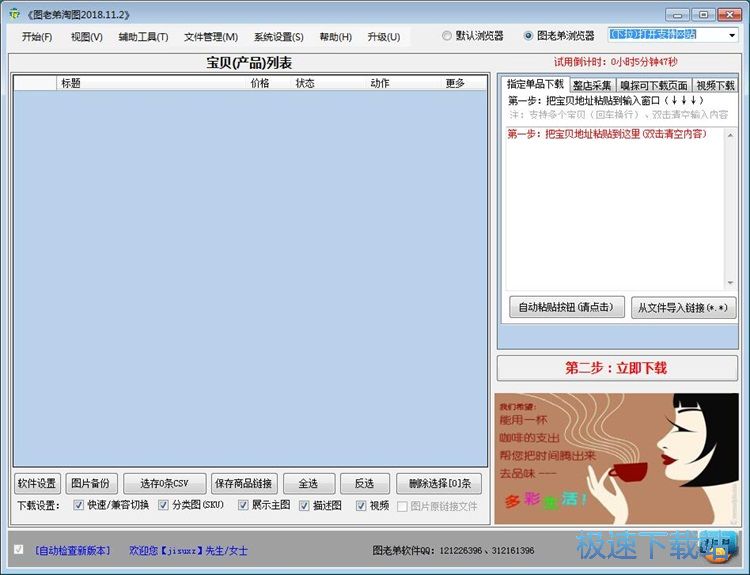Toggle 展示主图 checkbox

[x=243, y=505]
